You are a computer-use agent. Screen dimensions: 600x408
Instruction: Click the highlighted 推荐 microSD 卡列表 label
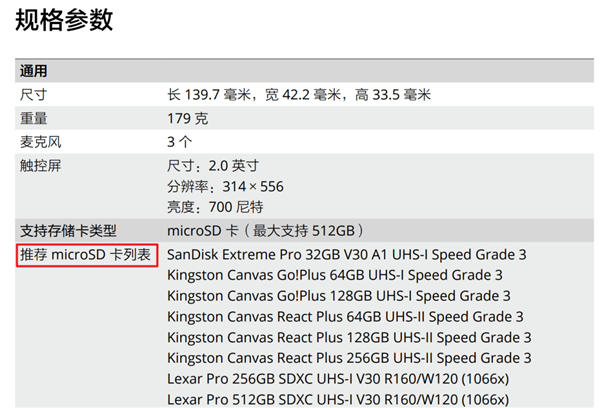tap(86, 255)
